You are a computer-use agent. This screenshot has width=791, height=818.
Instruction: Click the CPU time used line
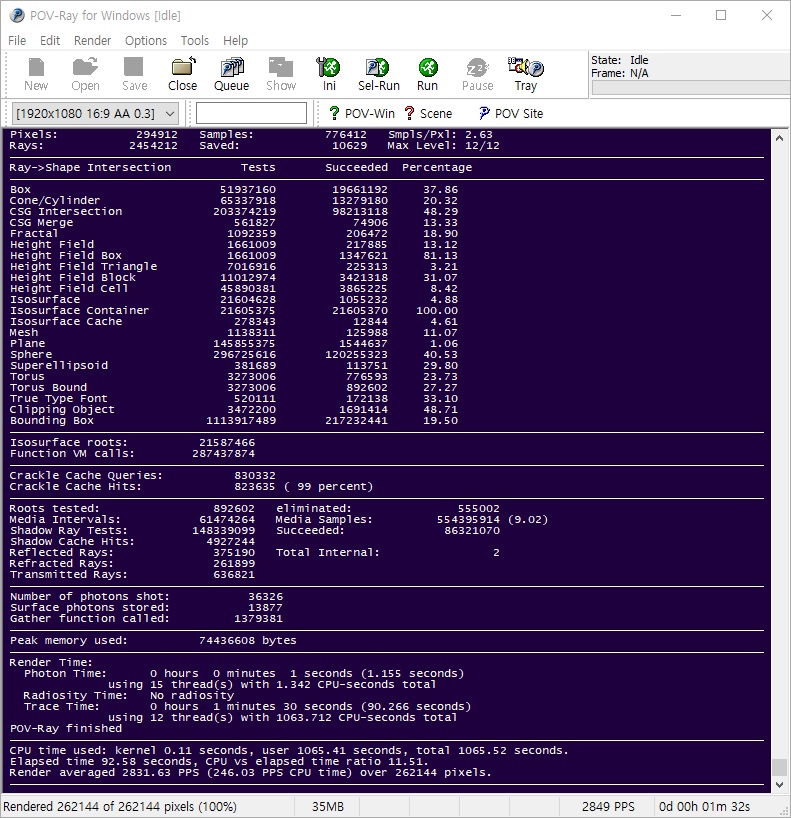pos(289,750)
